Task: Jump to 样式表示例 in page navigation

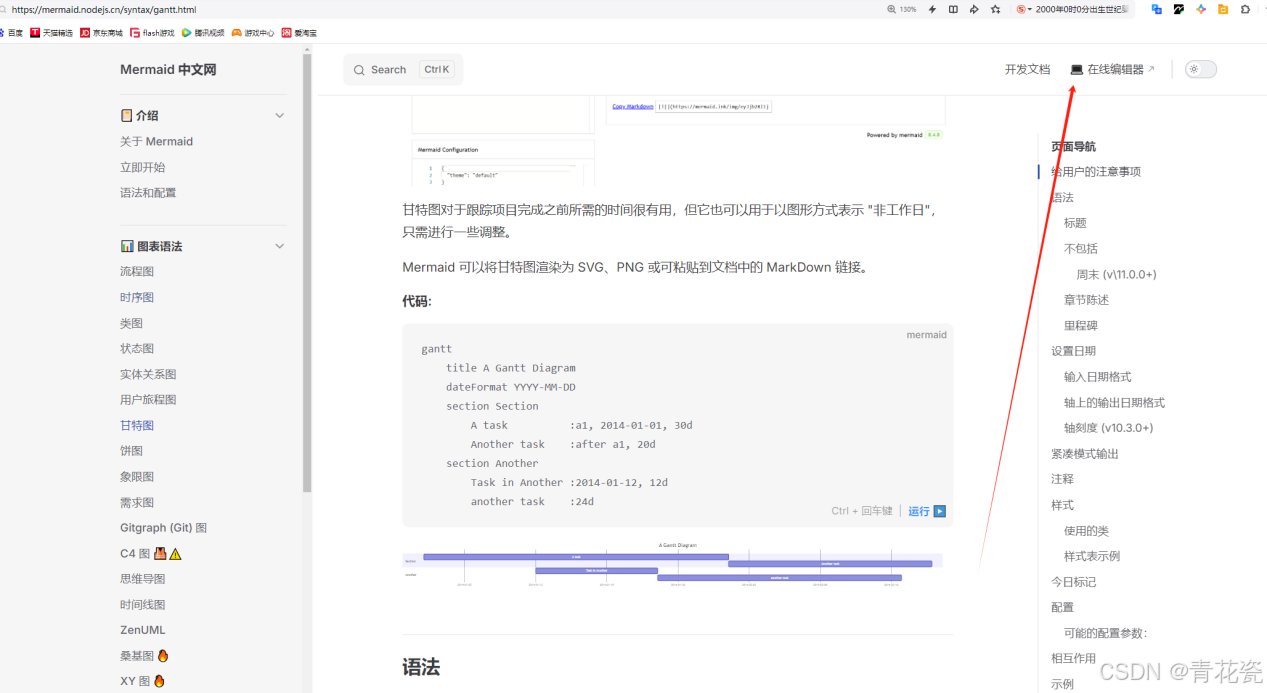Action: pyautogui.click(x=1092, y=556)
